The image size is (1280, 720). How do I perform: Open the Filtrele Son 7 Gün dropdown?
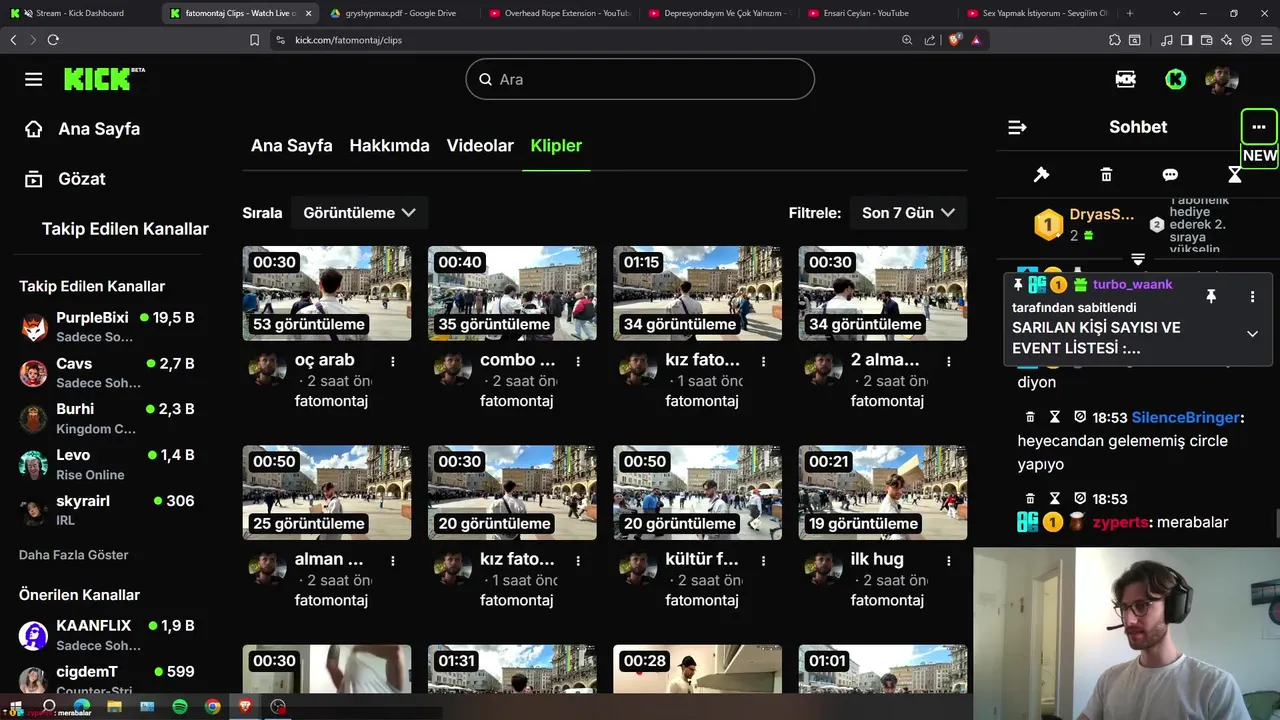[908, 213]
